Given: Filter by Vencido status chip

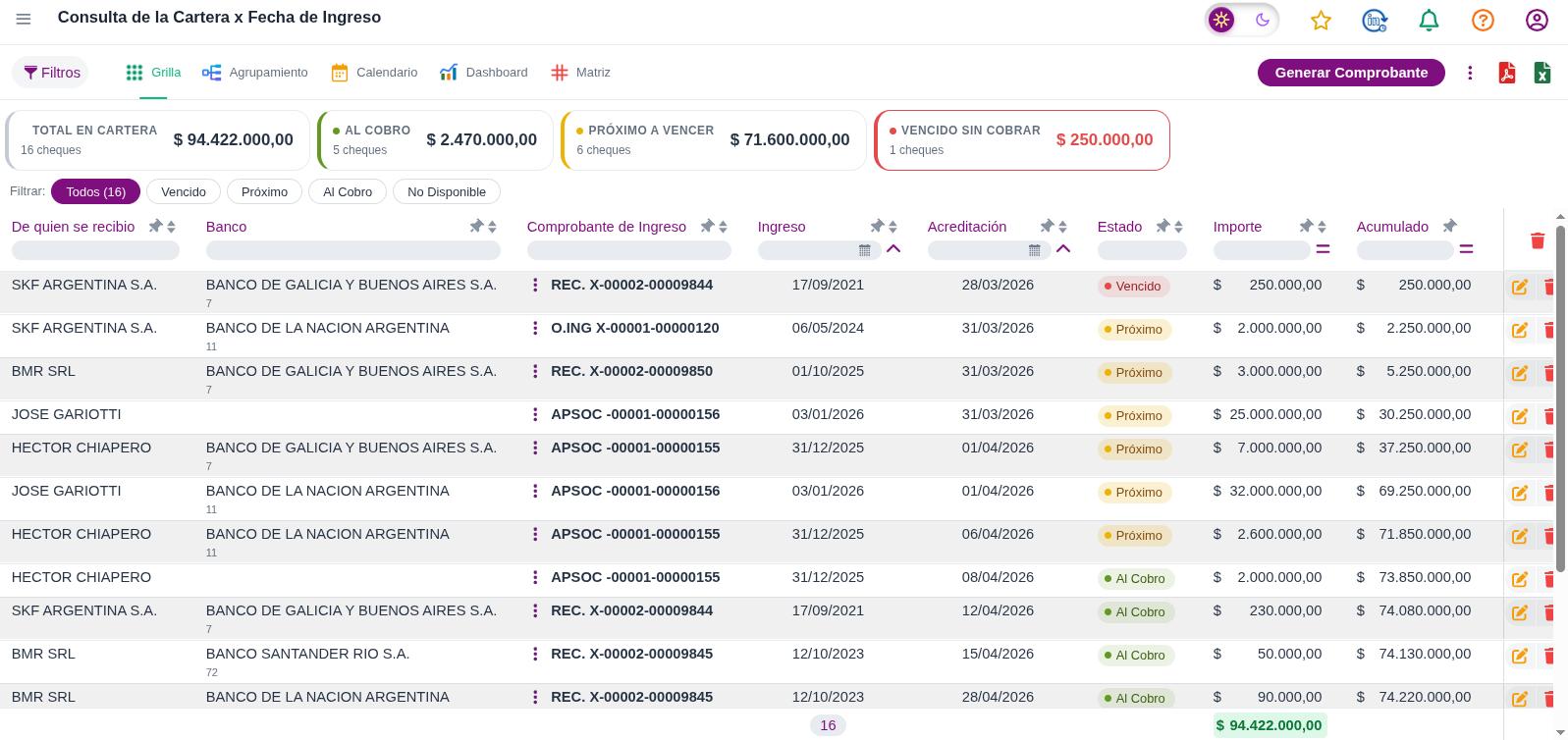Looking at the screenshot, I should (184, 191).
